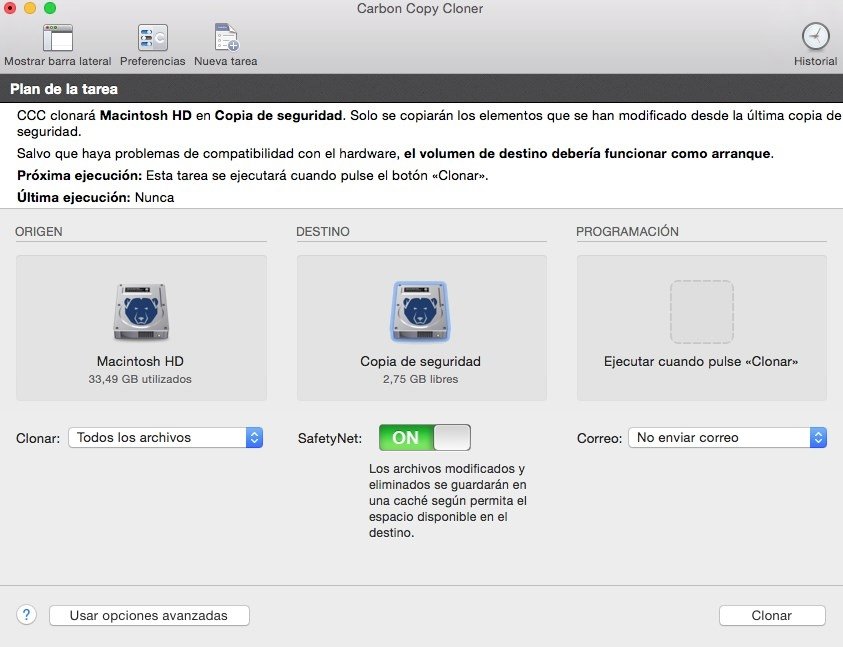Click the ORIGEN section heading
This screenshot has width=843, height=647.
pyautogui.click(x=39, y=232)
